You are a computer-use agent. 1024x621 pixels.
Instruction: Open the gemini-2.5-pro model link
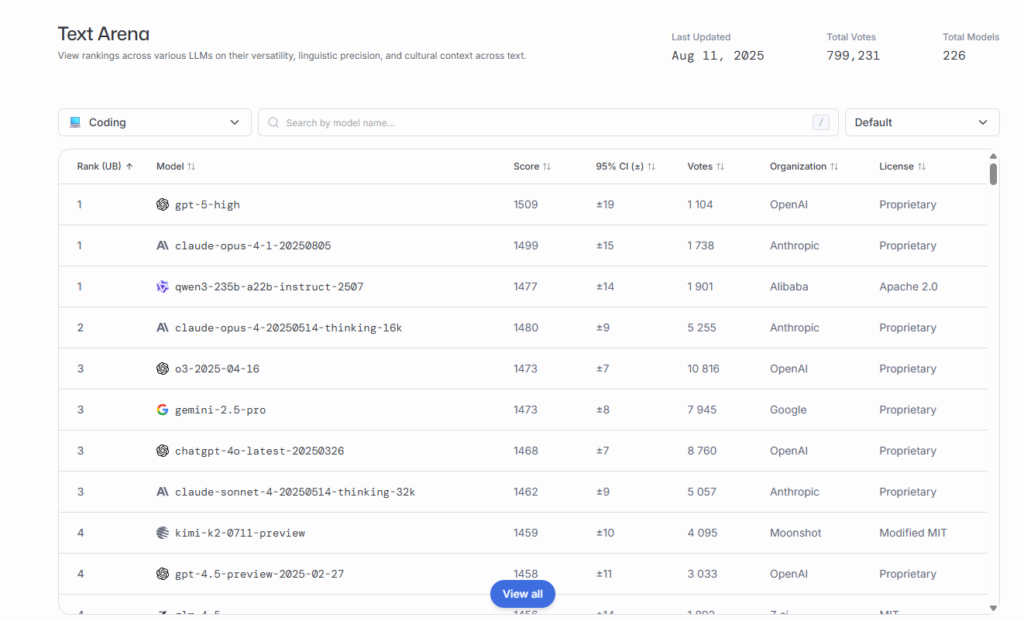click(x=220, y=410)
